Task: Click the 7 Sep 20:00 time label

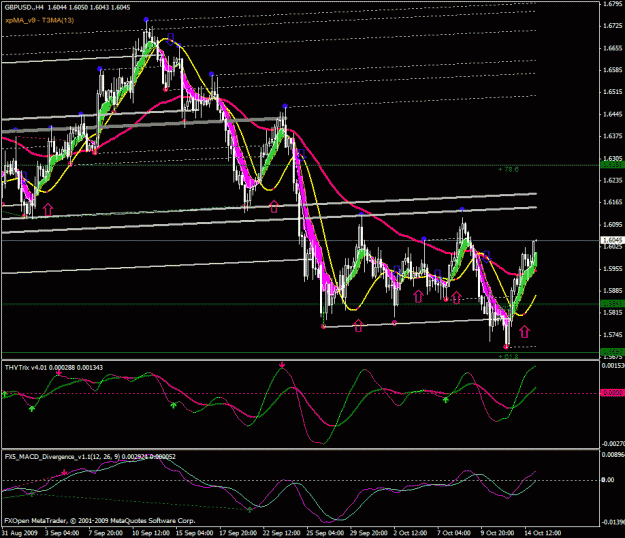Action: click(105, 533)
